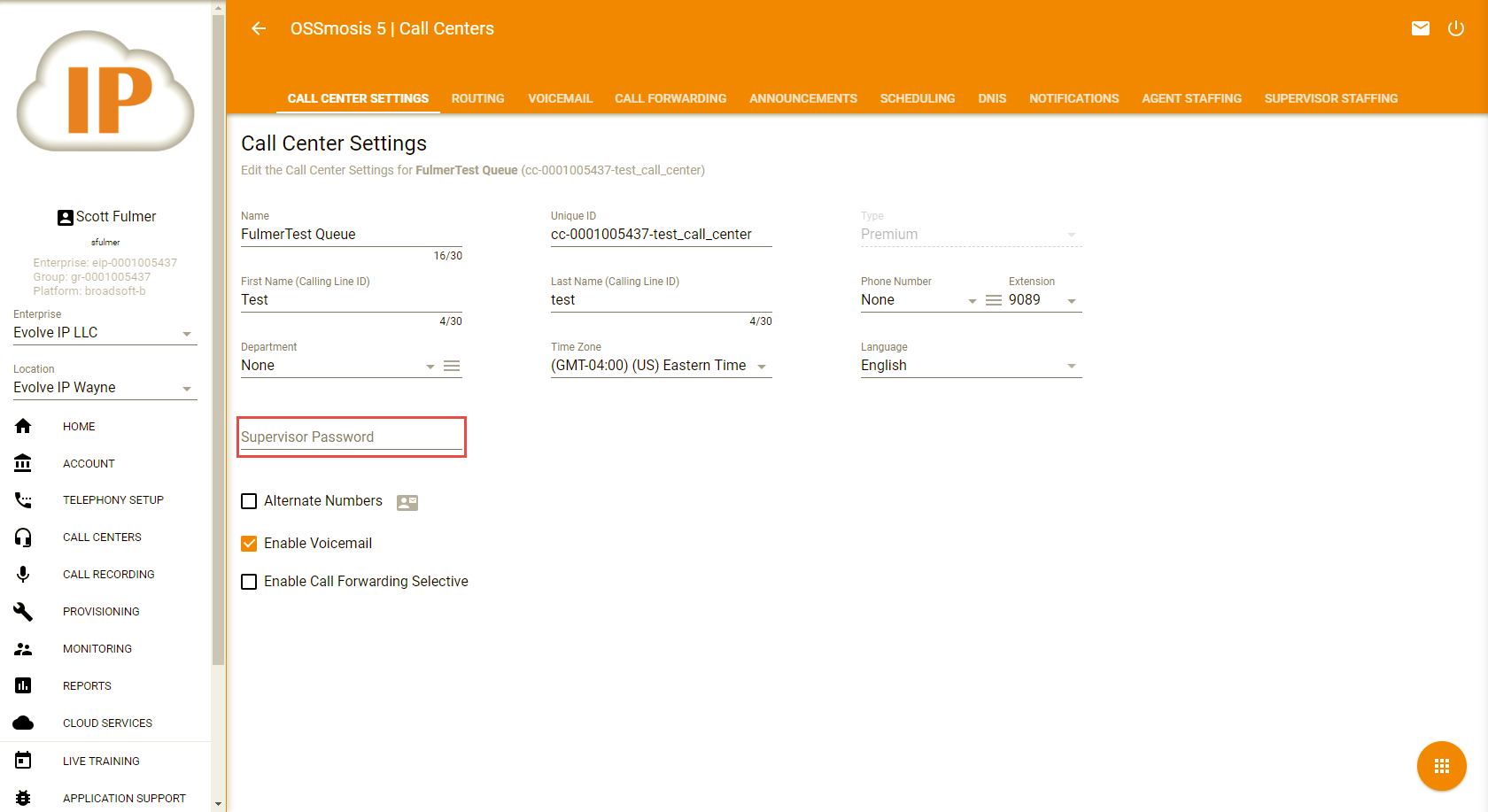Switch to the Routing tab
This screenshot has height=812, width=1488.
coord(477,98)
